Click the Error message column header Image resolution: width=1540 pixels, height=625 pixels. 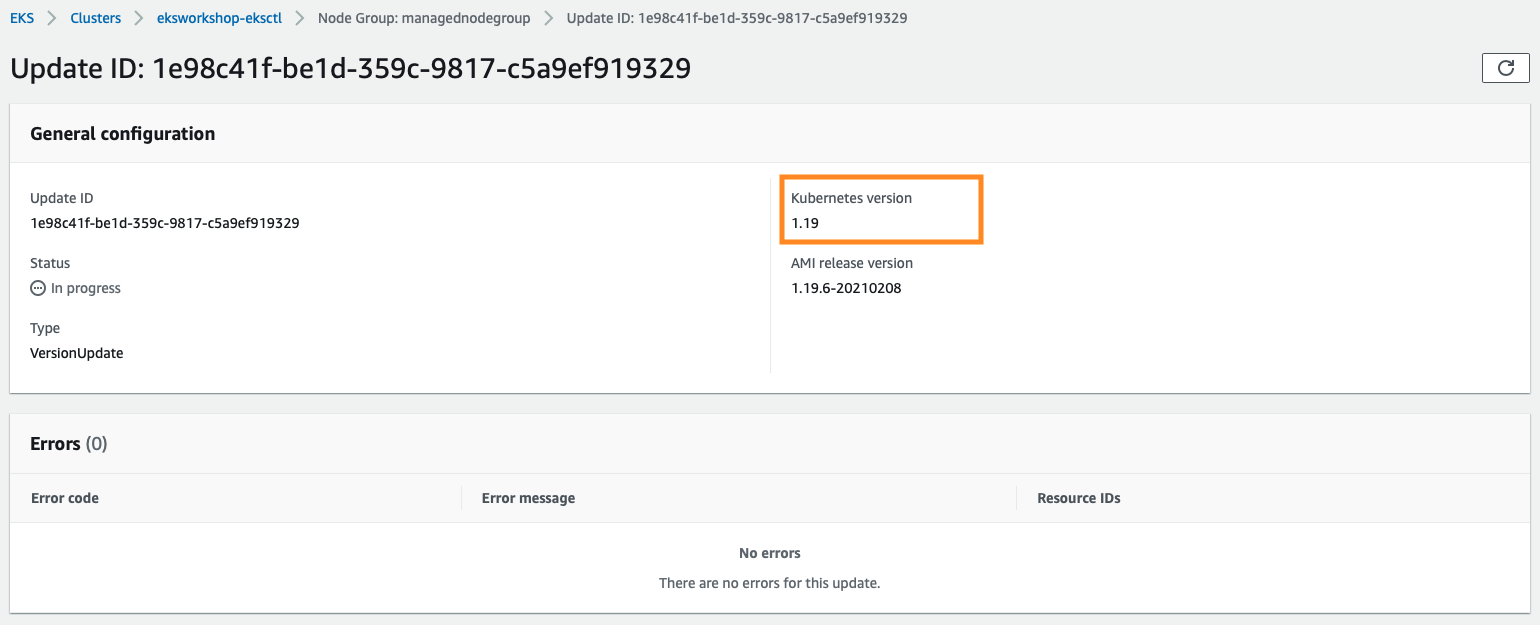[x=528, y=498]
